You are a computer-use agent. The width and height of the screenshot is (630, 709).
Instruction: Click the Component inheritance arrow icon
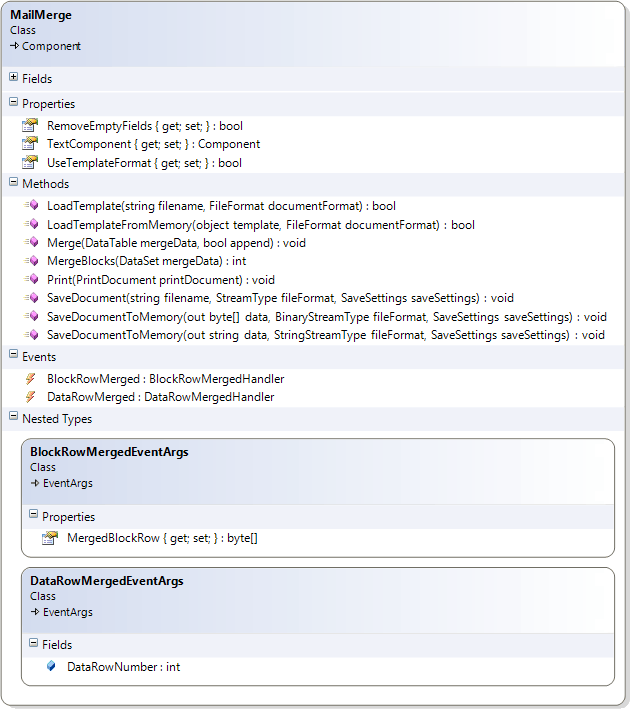tap(14, 46)
